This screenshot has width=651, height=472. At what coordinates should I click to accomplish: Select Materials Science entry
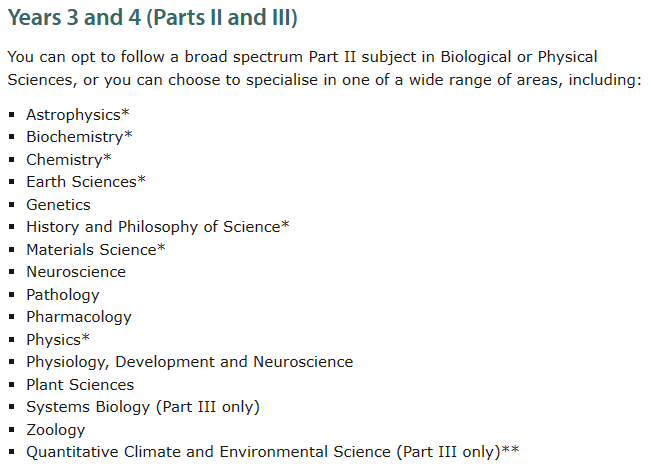click(95, 249)
